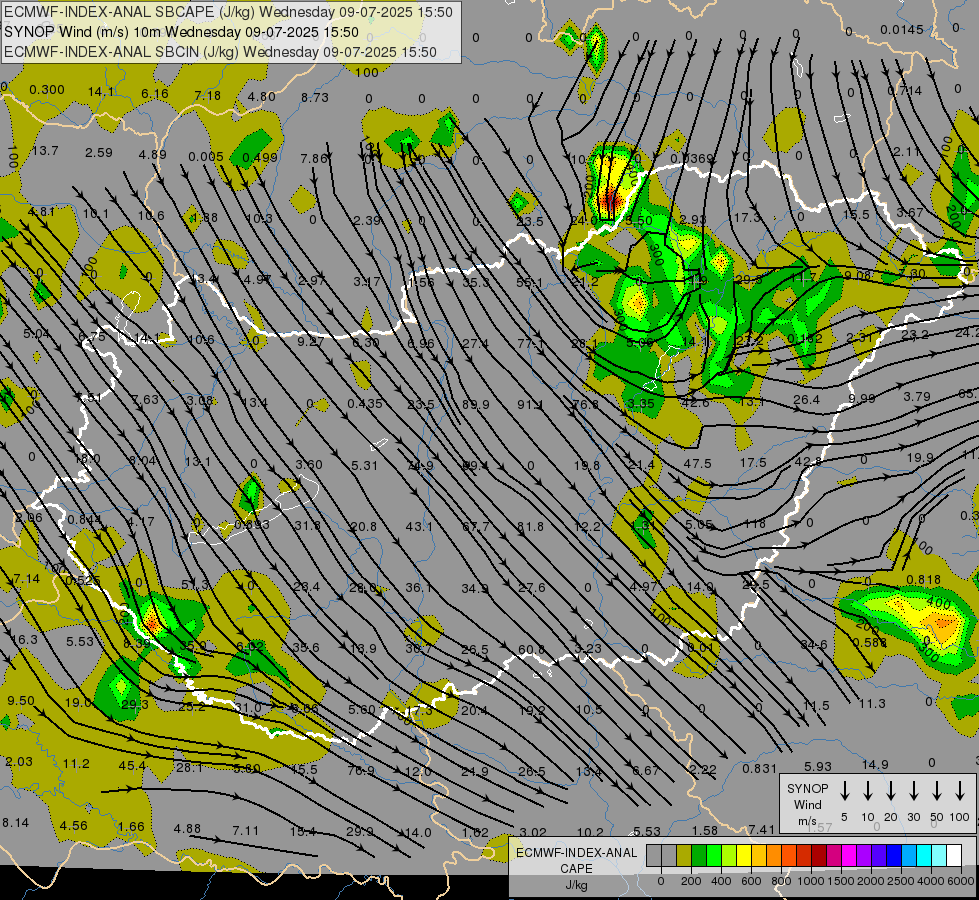Image resolution: width=979 pixels, height=900 pixels.
Task: Pick the white swatch at the legend end
Action: (x=954, y=855)
